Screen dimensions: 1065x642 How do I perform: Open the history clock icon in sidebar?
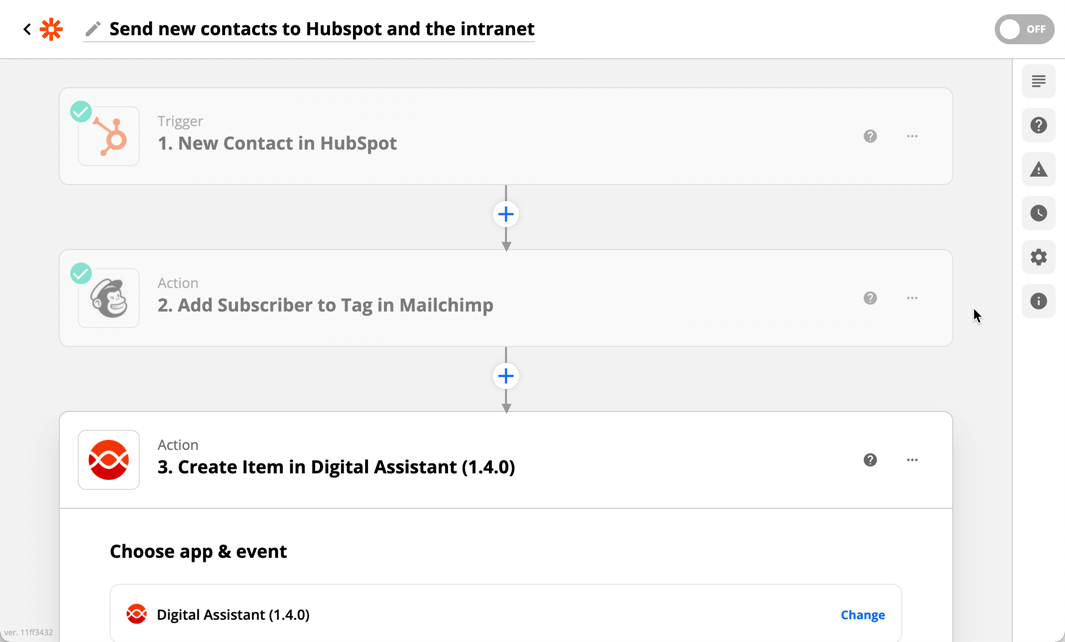point(1039,213)
